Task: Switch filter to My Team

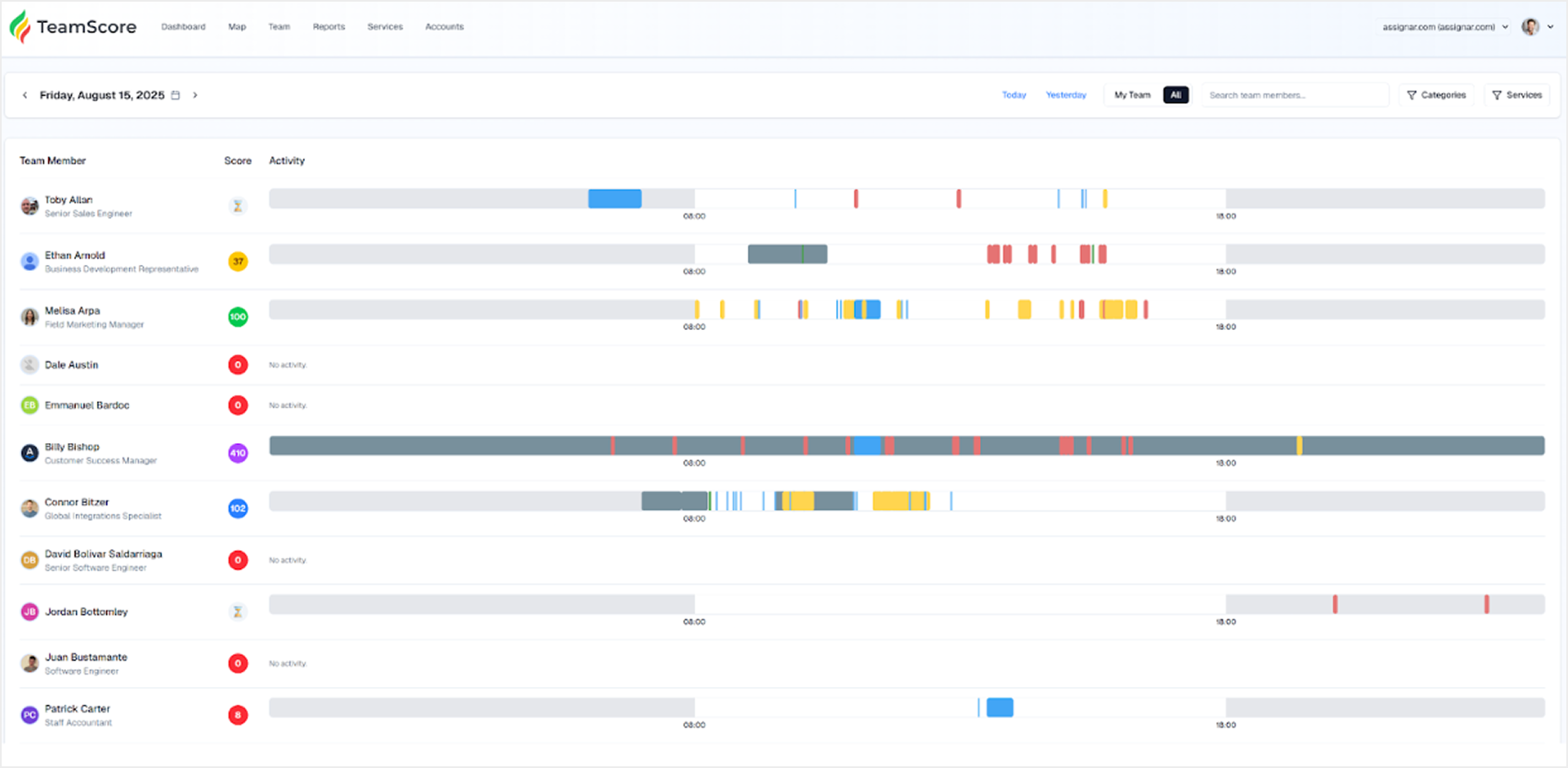Action: pyautogui.click(x=1132, y=95)
